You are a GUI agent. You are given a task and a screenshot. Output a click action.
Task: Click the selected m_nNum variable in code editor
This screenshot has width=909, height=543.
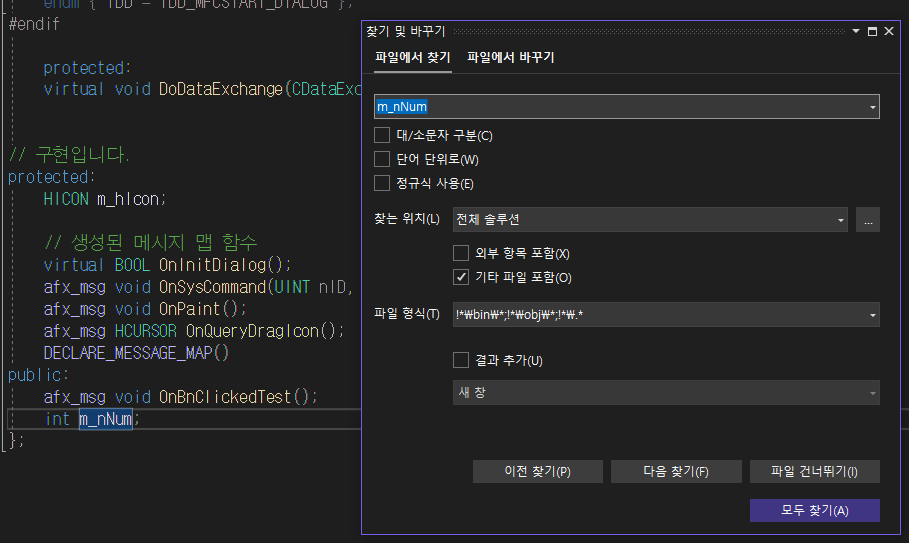coord(106,419)
